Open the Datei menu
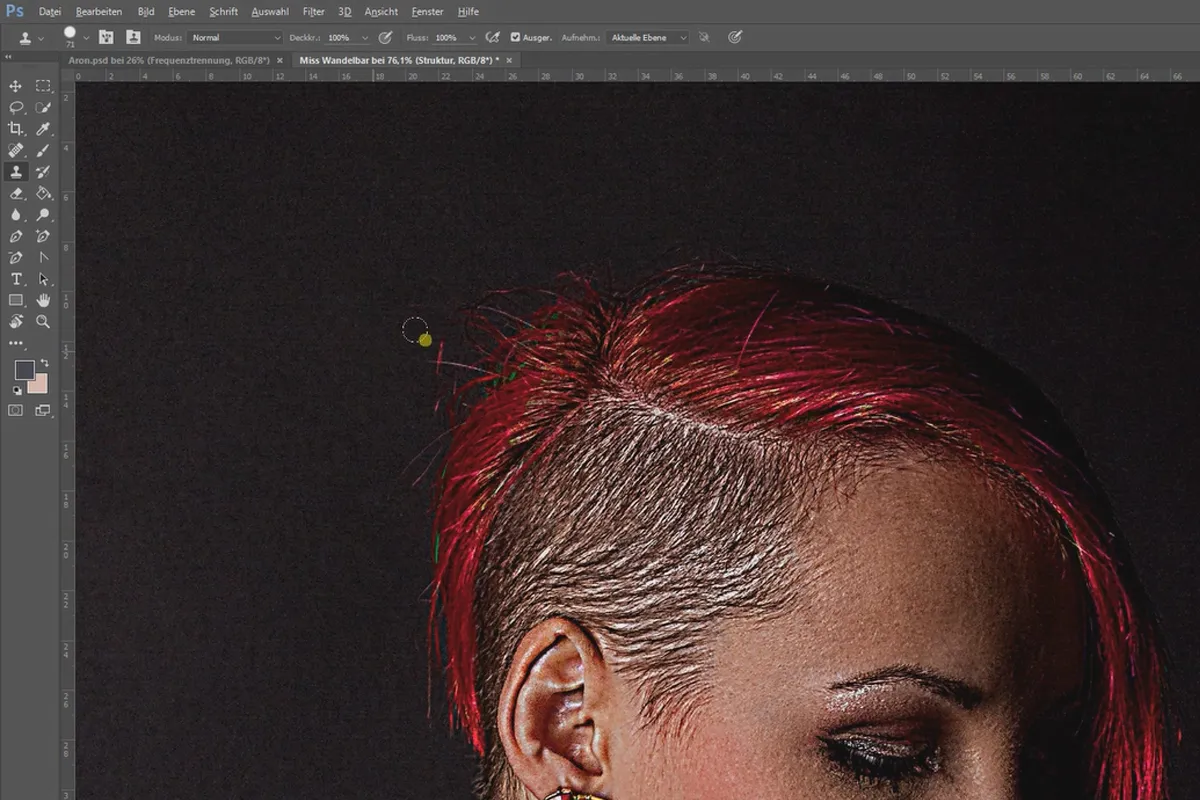This screenshot has width=1200, height=800. 50,12
